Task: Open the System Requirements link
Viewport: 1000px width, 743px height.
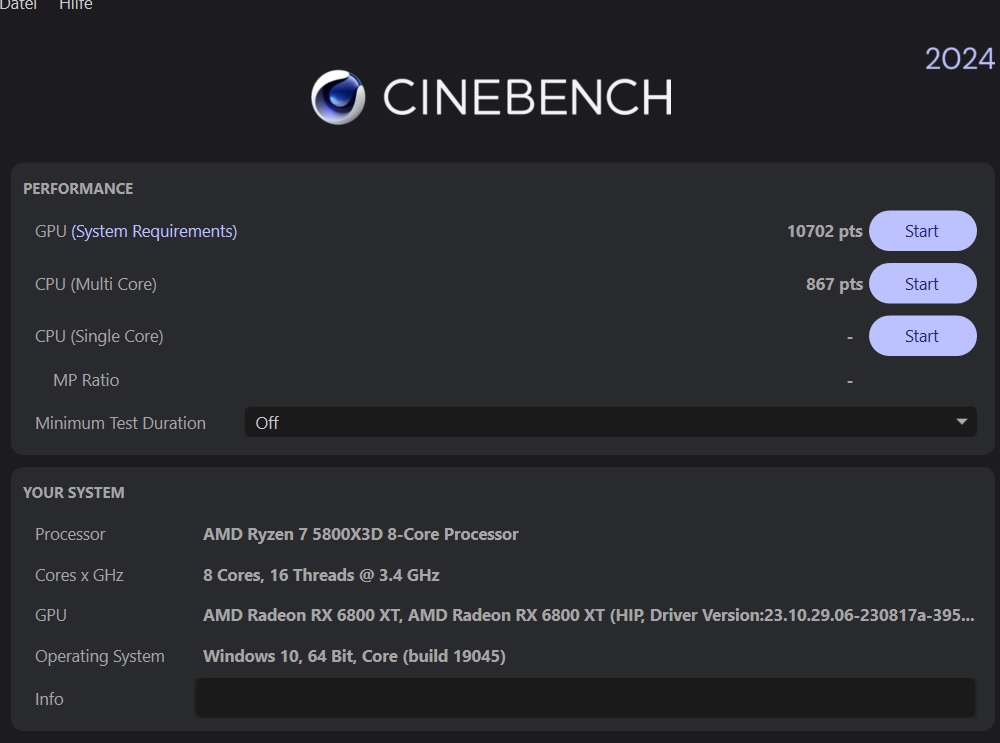Action: pyautogui.click(x=154, y=232)
